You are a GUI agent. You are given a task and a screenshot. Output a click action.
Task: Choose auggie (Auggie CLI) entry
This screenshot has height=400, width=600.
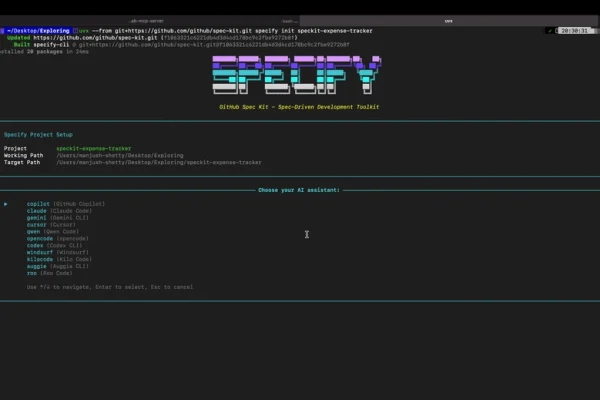60,267
